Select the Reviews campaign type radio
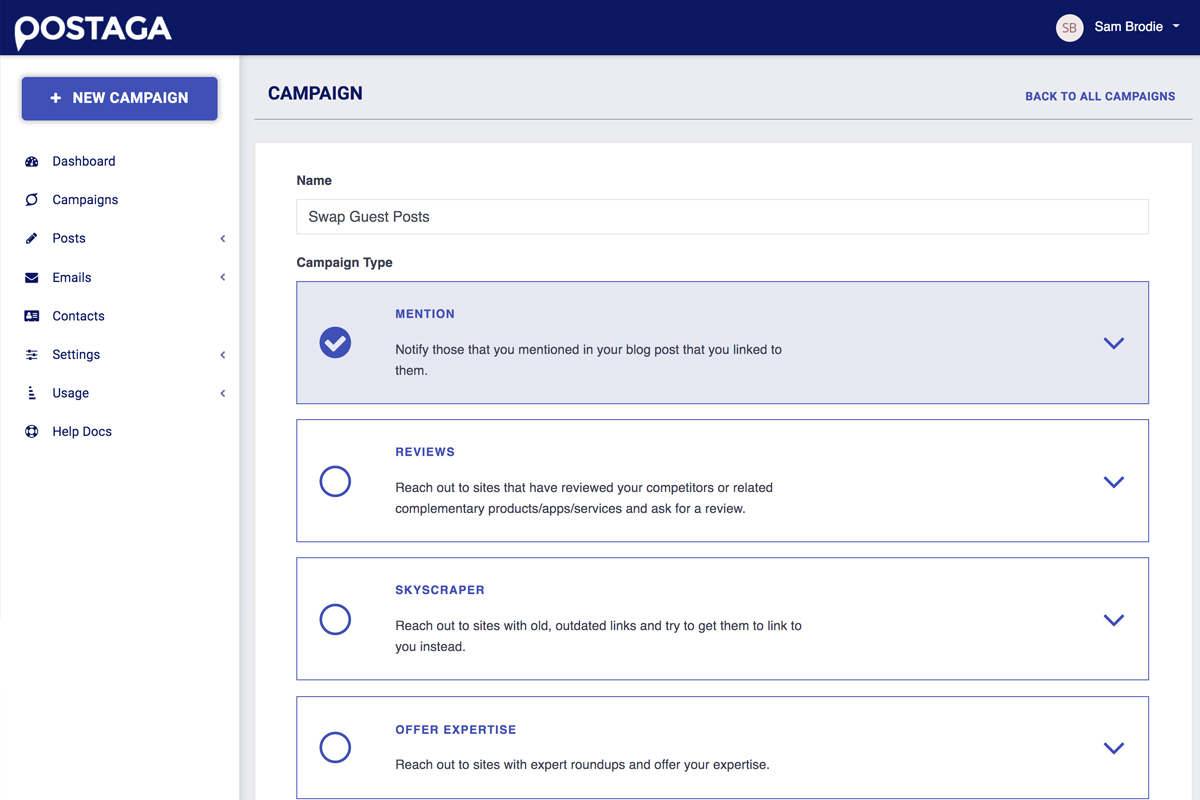 [335, 481]
